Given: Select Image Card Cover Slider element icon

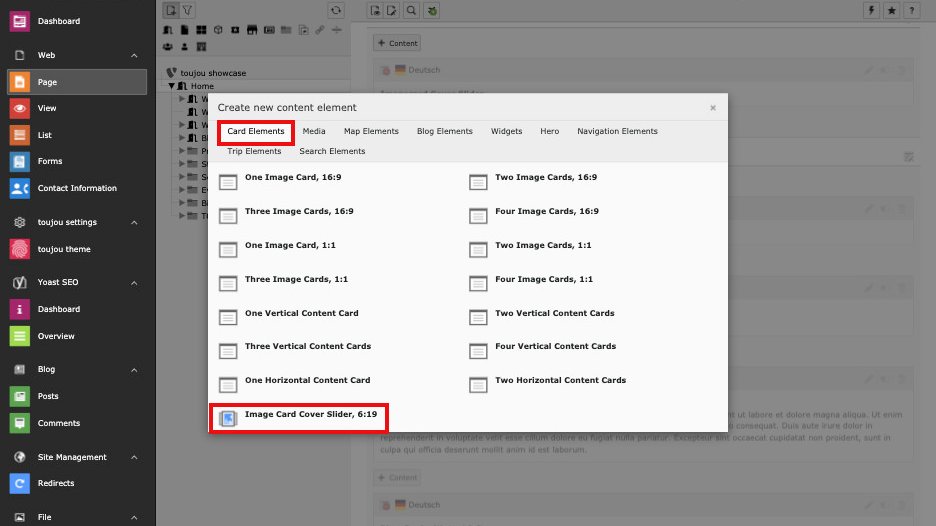Looking at the screenshot, I should (228, 418).
